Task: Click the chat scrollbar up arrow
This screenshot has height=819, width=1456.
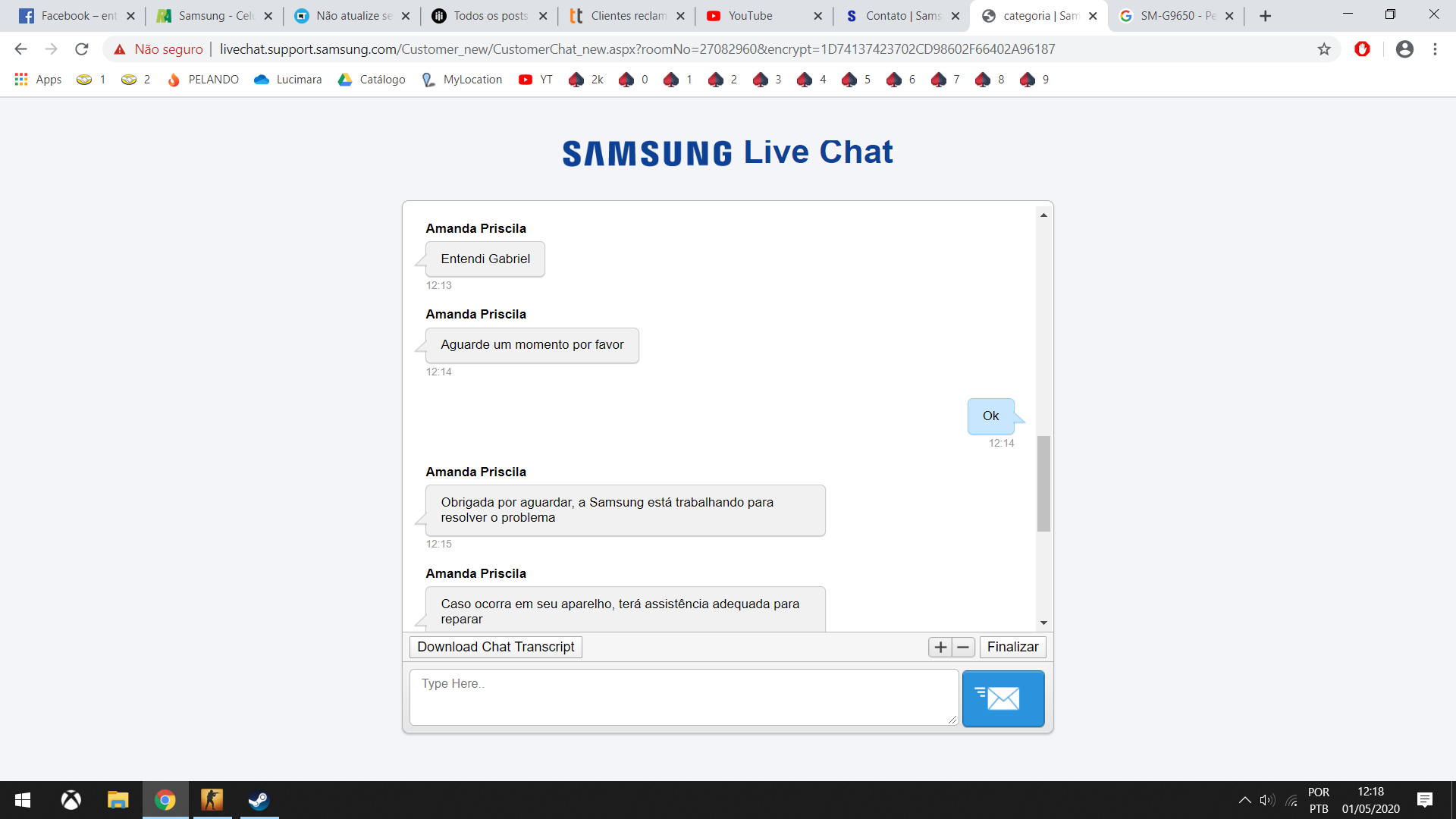Action: tap(1044, 215)
